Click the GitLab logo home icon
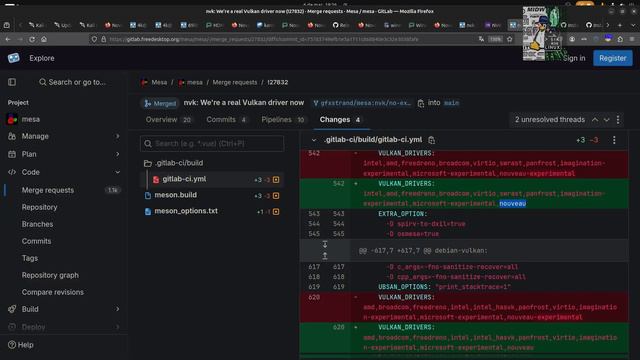Screen dimensions: 640x360 coord(13,58)
